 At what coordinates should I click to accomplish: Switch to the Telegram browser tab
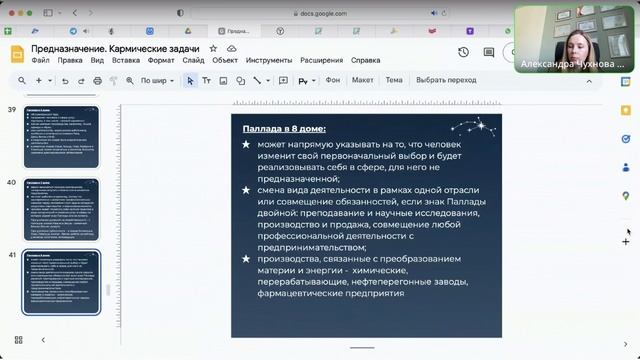click(x=73, y=31)
